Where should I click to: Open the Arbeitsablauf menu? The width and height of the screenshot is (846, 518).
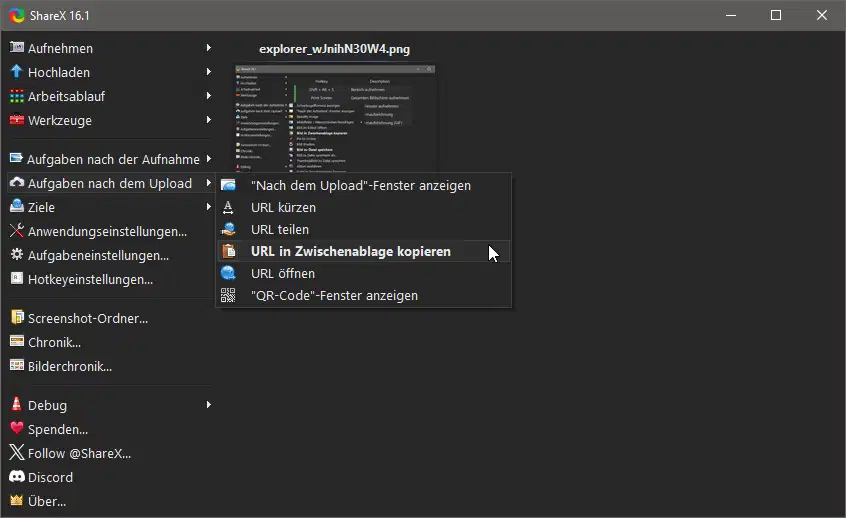111,96
